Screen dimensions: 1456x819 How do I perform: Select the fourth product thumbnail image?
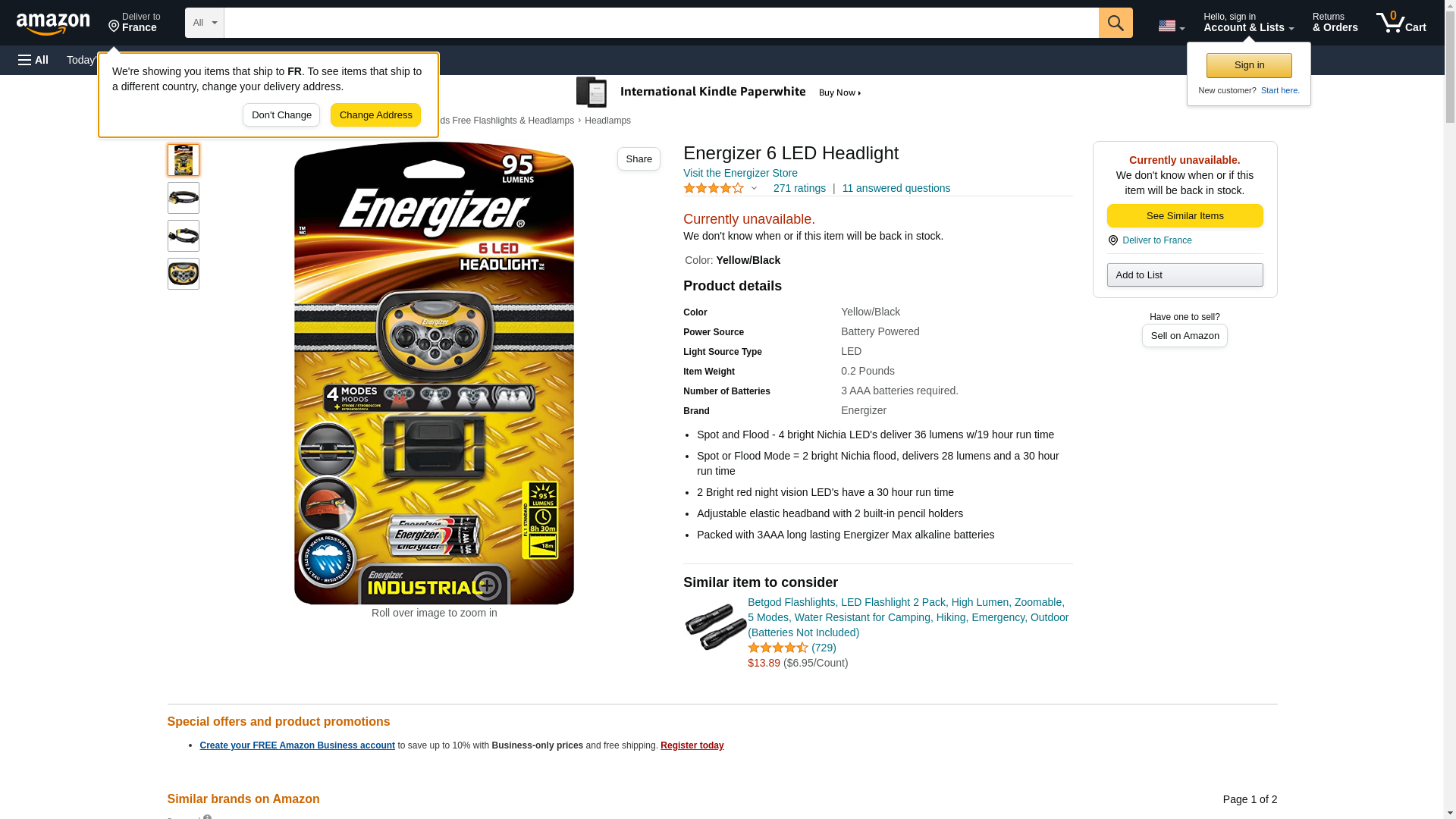pos(184,274)
